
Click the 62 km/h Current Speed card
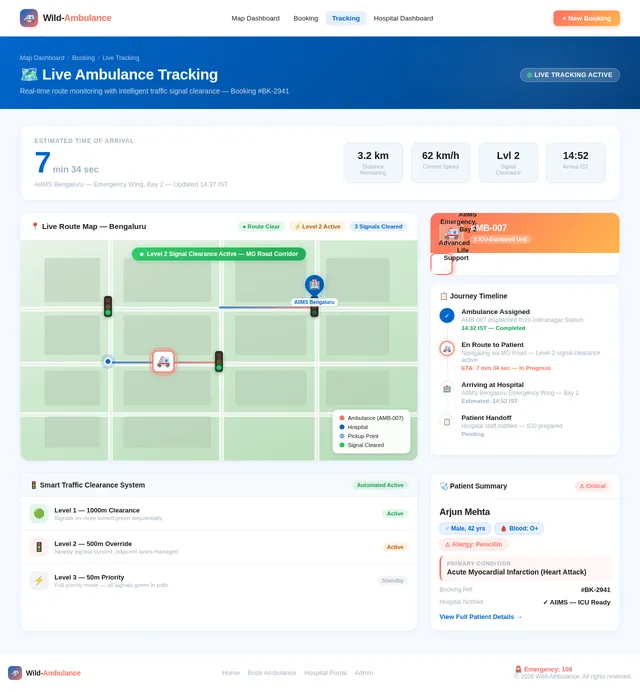[x=440, y=162]
